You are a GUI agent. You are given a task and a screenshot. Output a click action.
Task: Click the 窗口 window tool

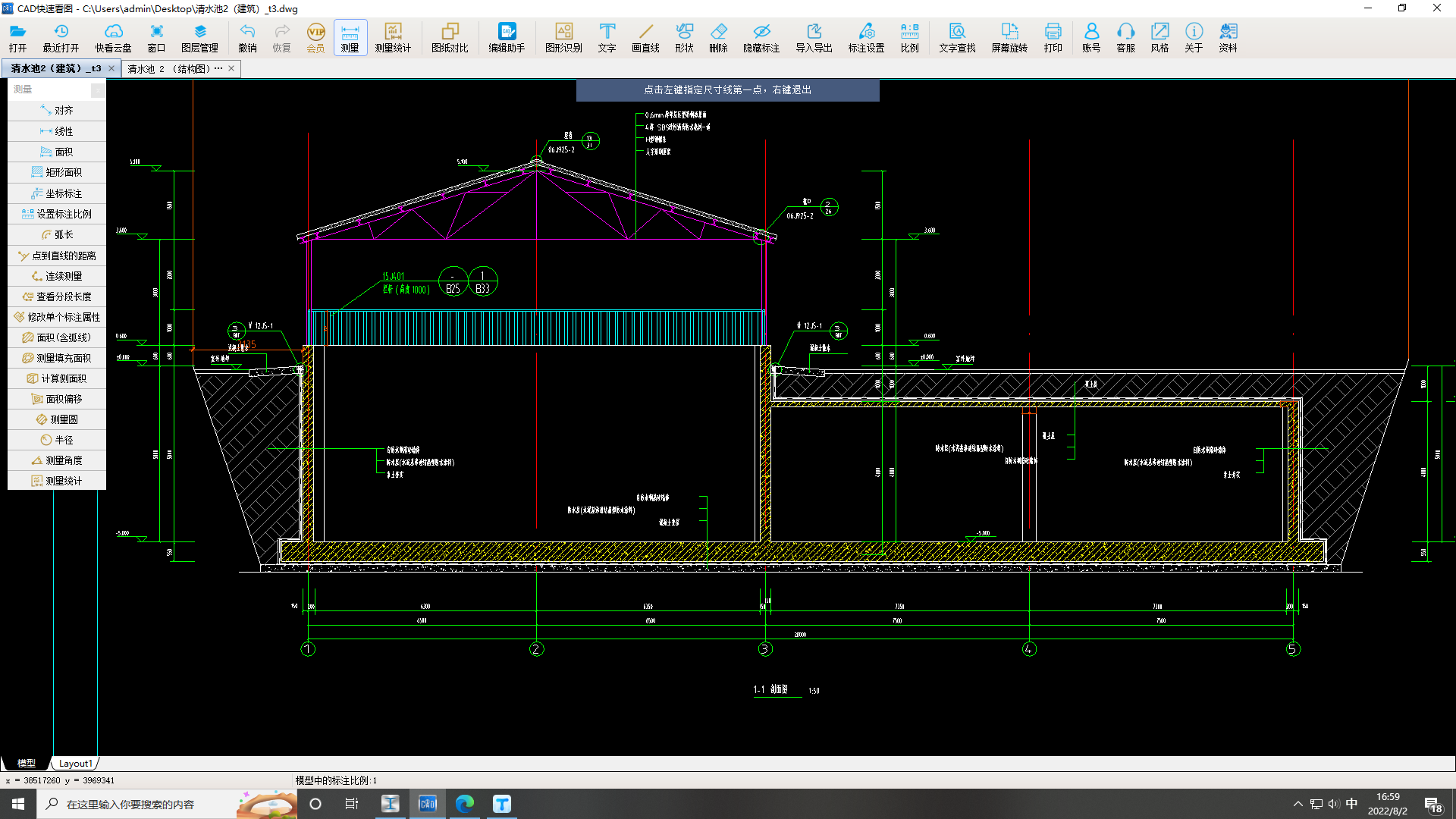click(156, 38)
